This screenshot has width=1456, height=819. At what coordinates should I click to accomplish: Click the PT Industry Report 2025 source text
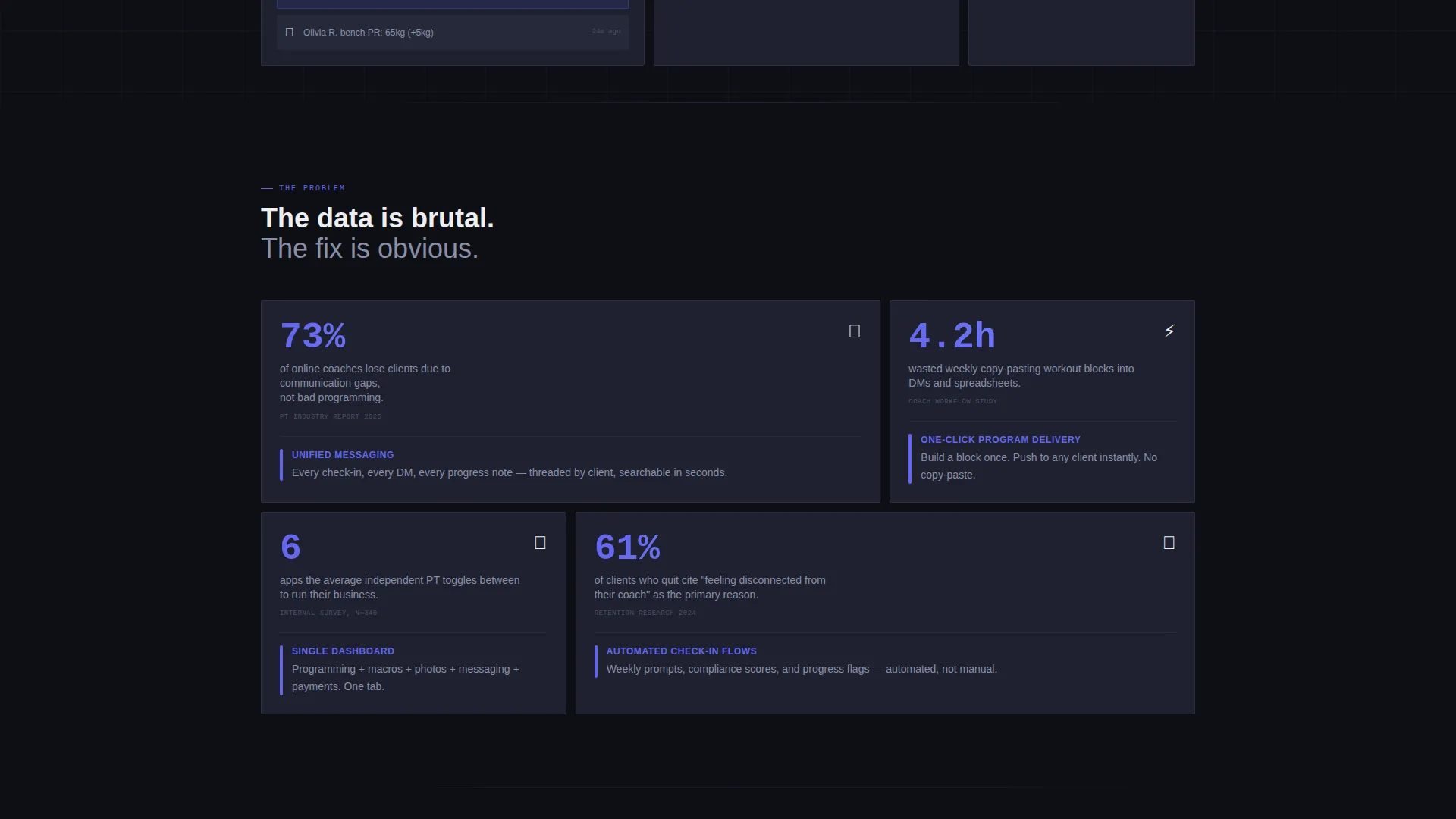tap(331, 416)
